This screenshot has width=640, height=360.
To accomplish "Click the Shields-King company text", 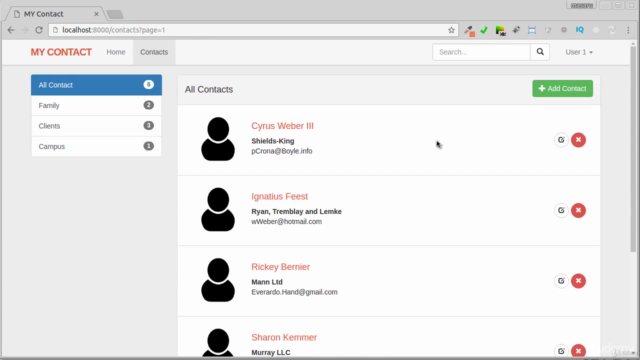I will click(273, 141).
